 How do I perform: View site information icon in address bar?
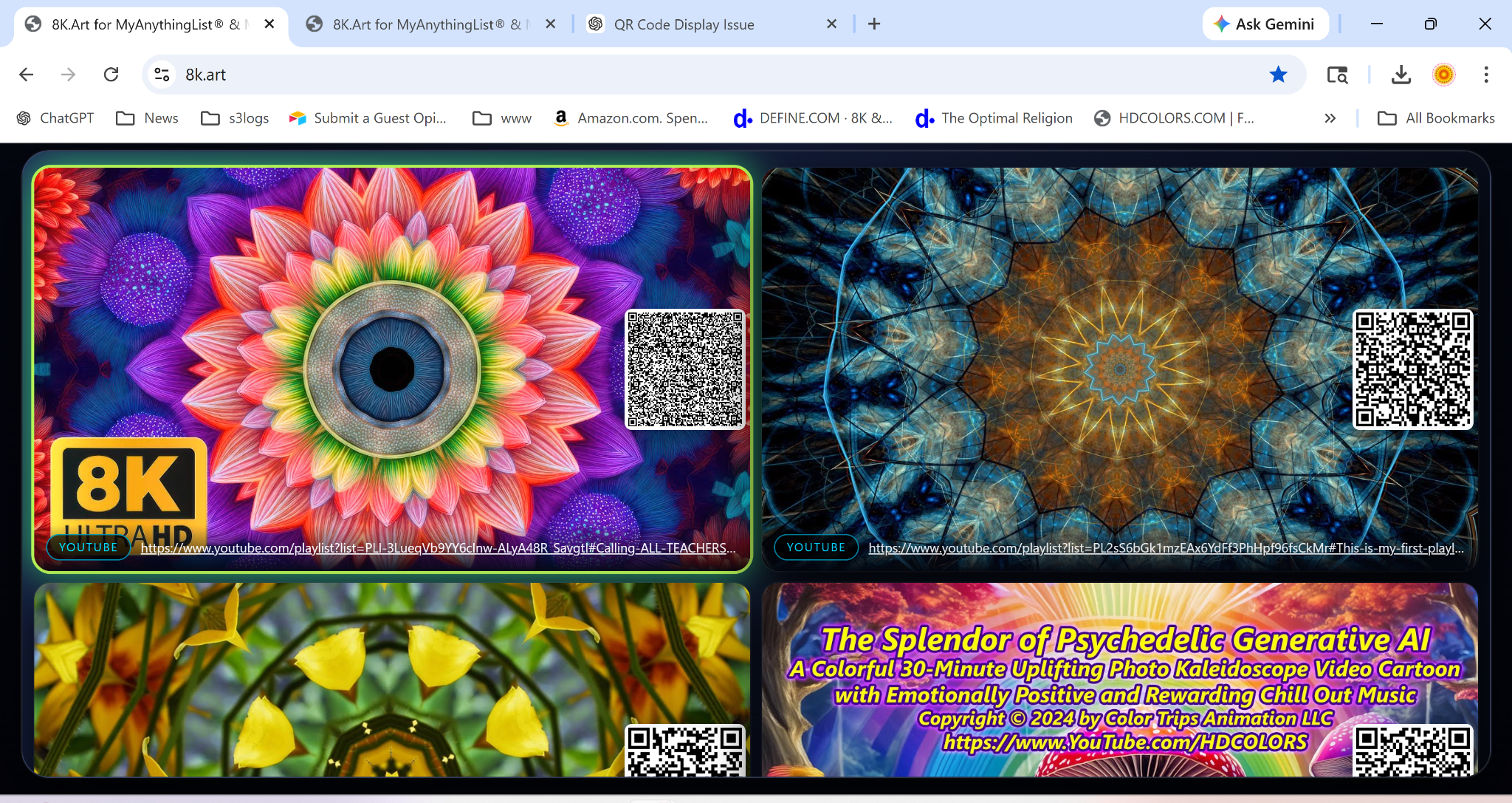(162, 75)
